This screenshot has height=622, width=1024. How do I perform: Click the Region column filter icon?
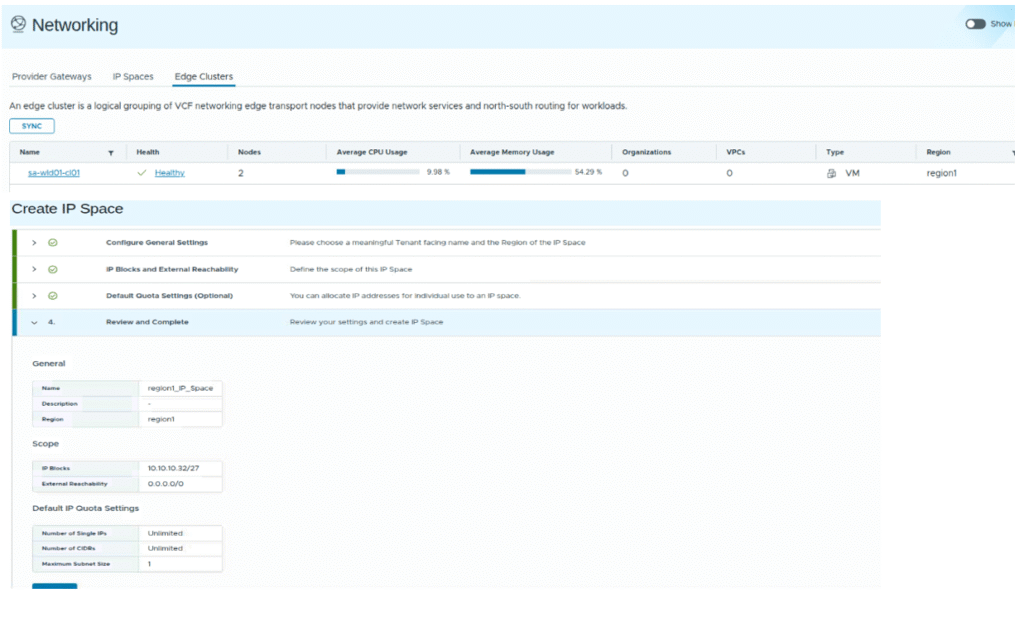tap(1013, 153)
